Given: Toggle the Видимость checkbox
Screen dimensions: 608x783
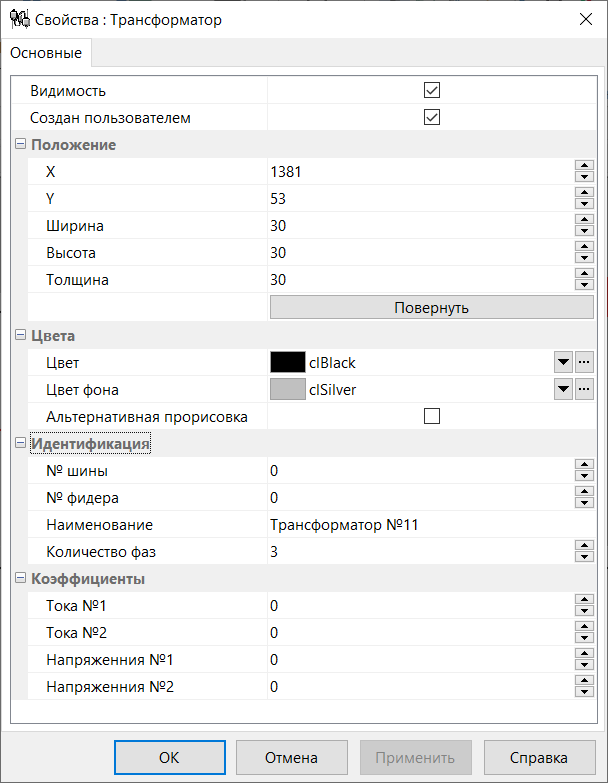Looking at the screenshot, I should pyautogui.click(x=432, y=90).
